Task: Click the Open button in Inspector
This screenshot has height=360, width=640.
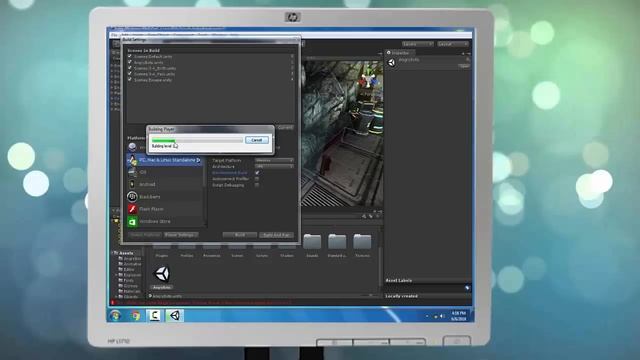Action: 464,66
